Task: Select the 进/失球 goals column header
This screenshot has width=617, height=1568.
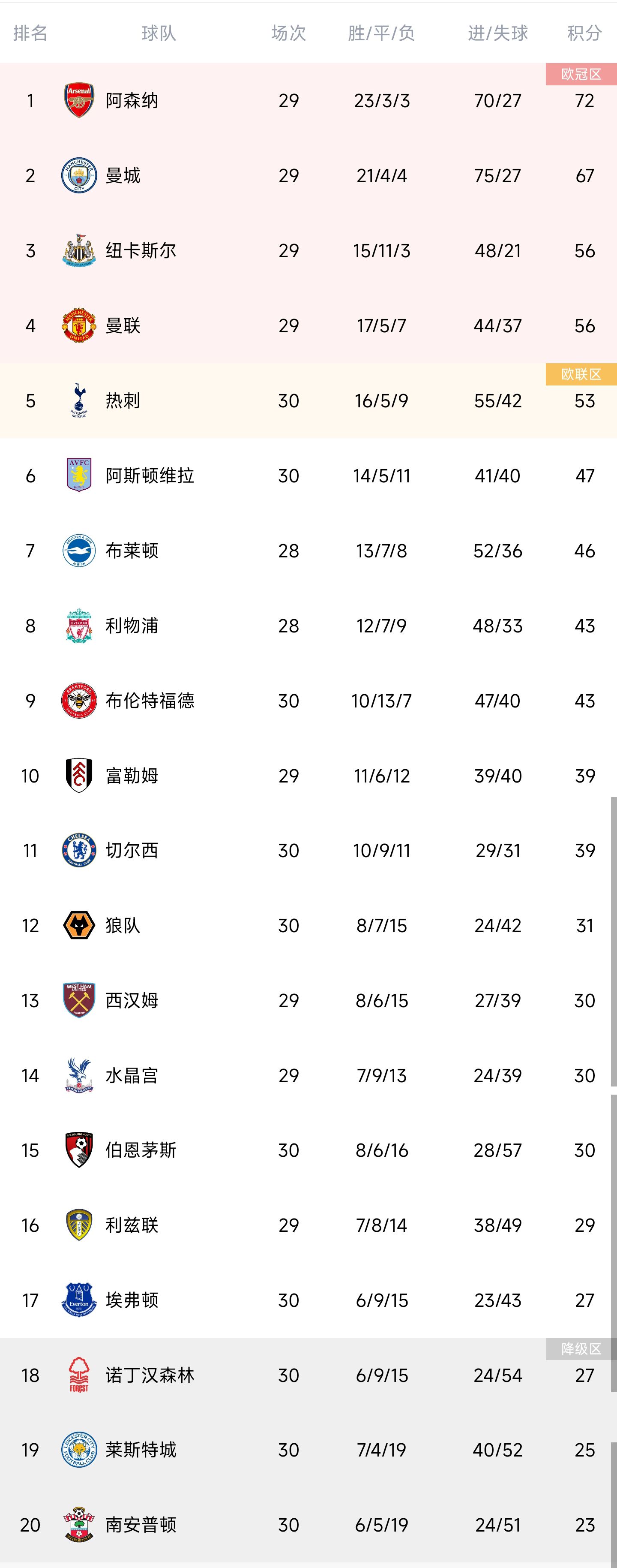Action: [x=498, y=33]
